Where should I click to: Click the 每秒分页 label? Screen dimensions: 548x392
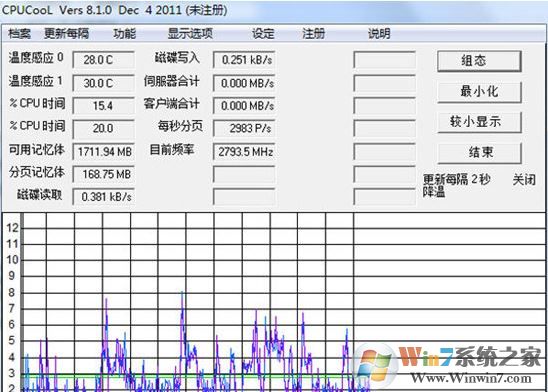point(180,126)
